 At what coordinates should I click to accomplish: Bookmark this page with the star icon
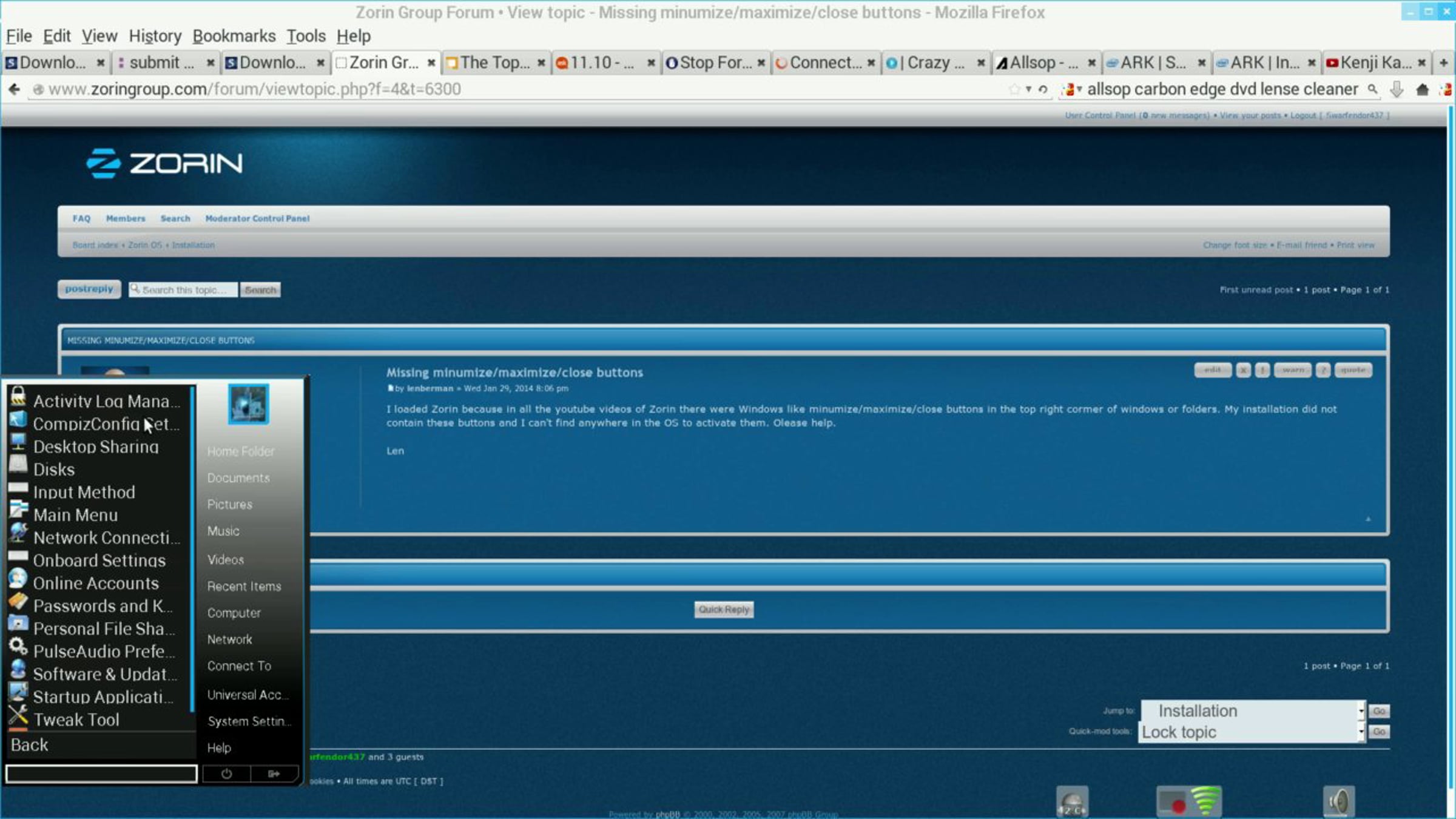pos(1014,90)
